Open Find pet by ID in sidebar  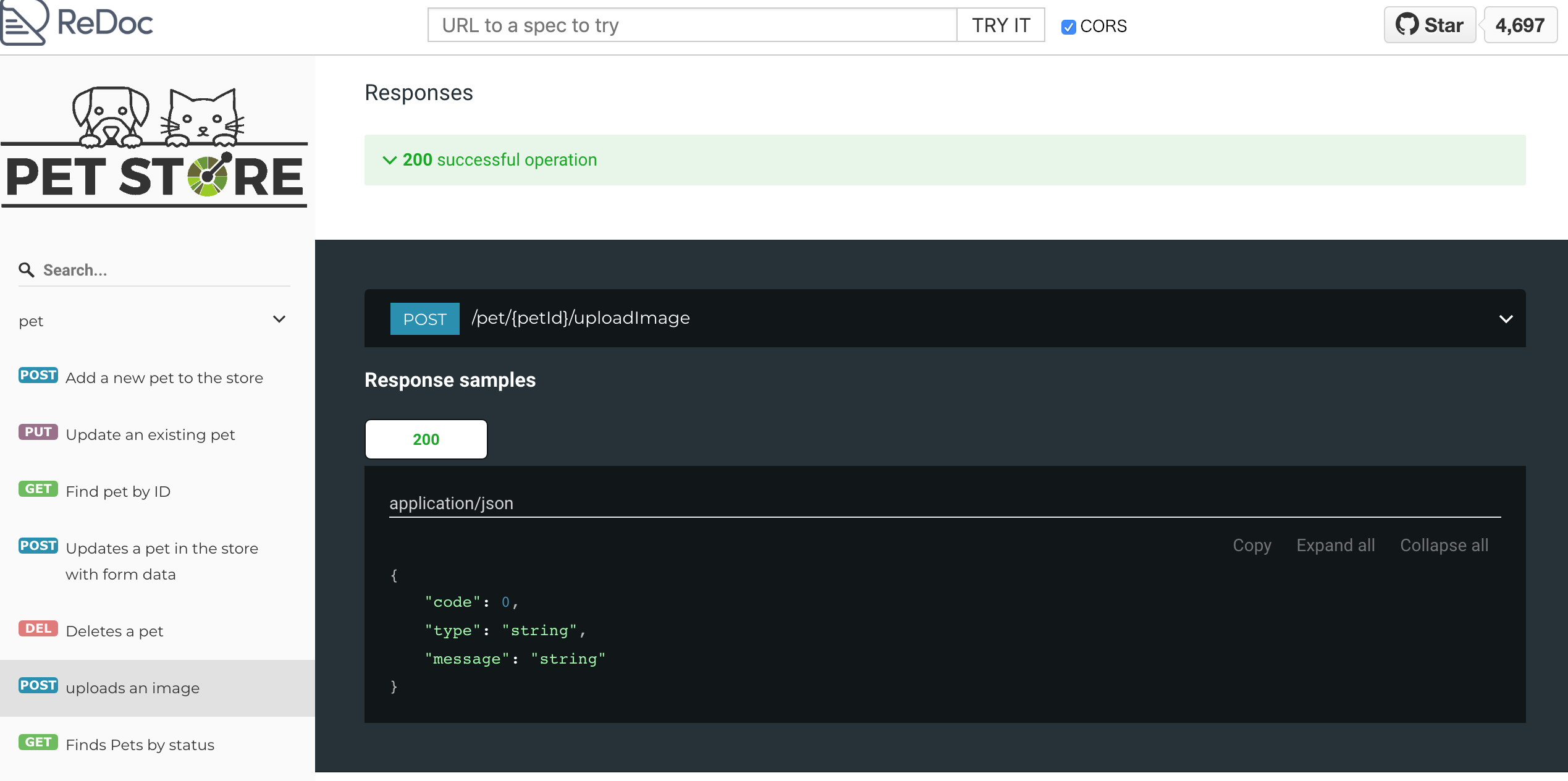click(118, 492)
